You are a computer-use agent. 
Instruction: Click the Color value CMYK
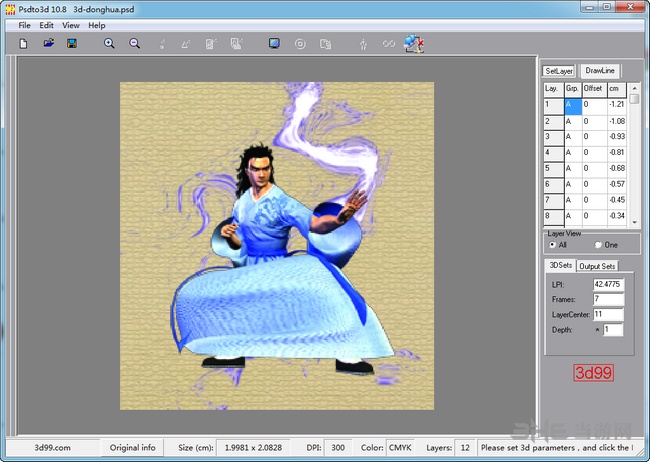pyautogui.click(x=400, y=447)
